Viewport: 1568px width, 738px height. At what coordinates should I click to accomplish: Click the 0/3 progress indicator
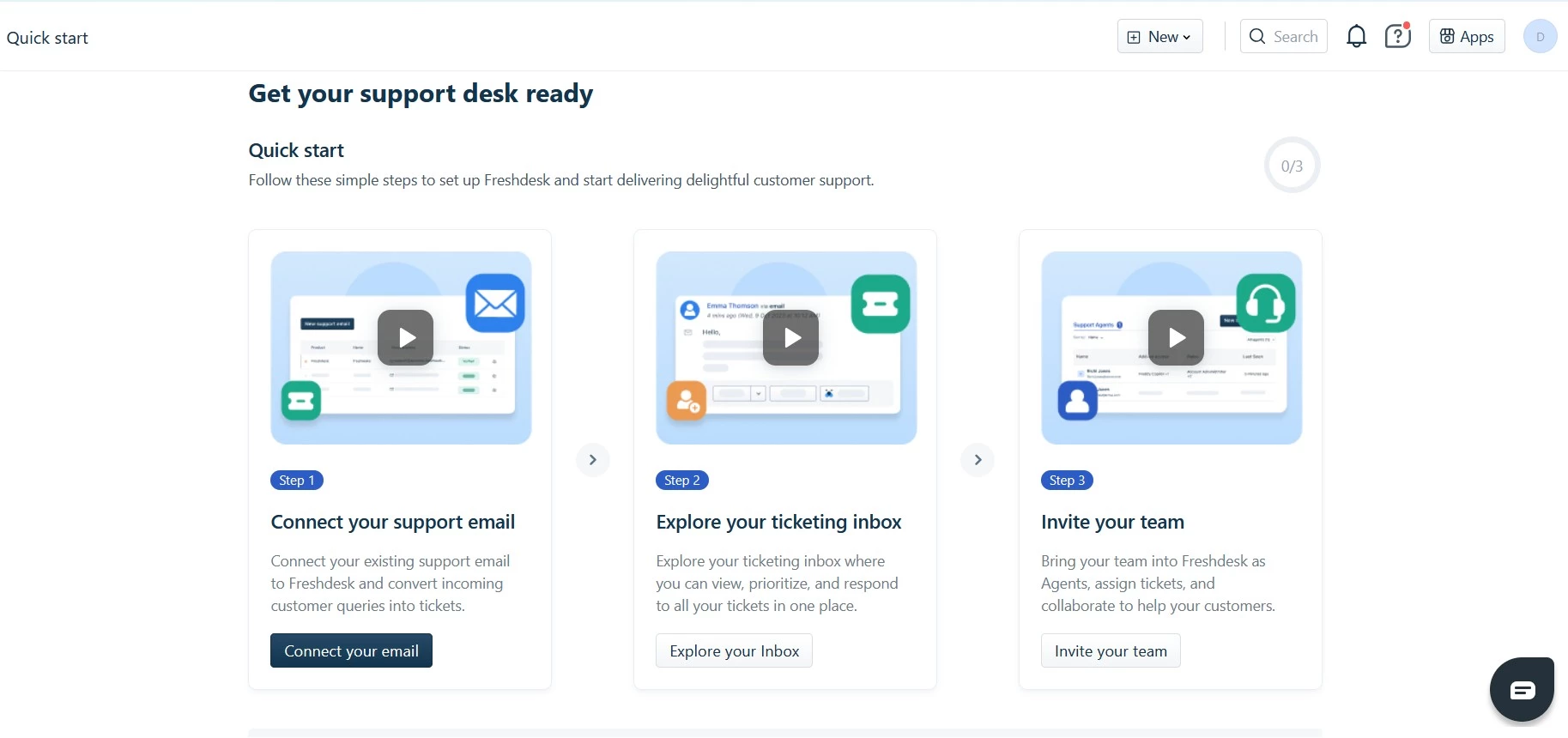(x=1292, y=166)
